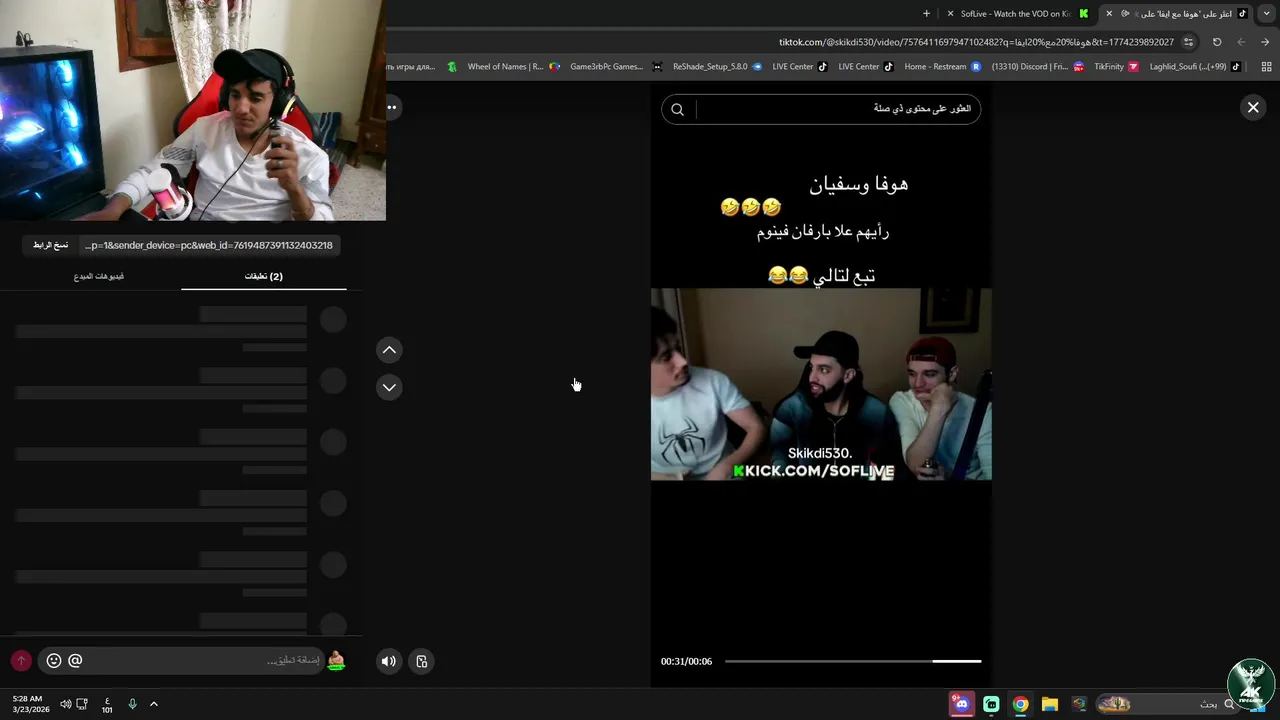
Task: Click the copy link button (نسخ الرابط)
Action: pos(50,245)
